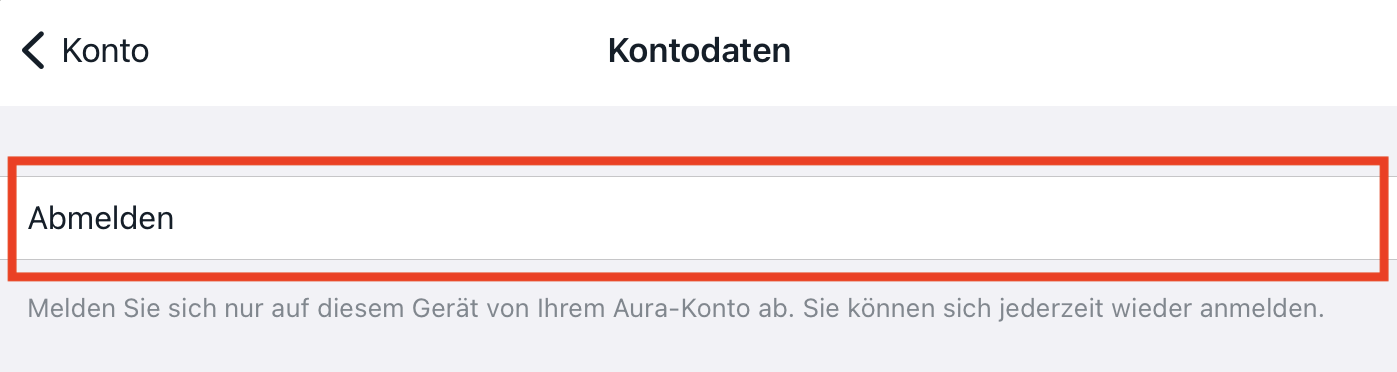
Task: Choose Abmelden to log out of this device
Action: point(698,218)
